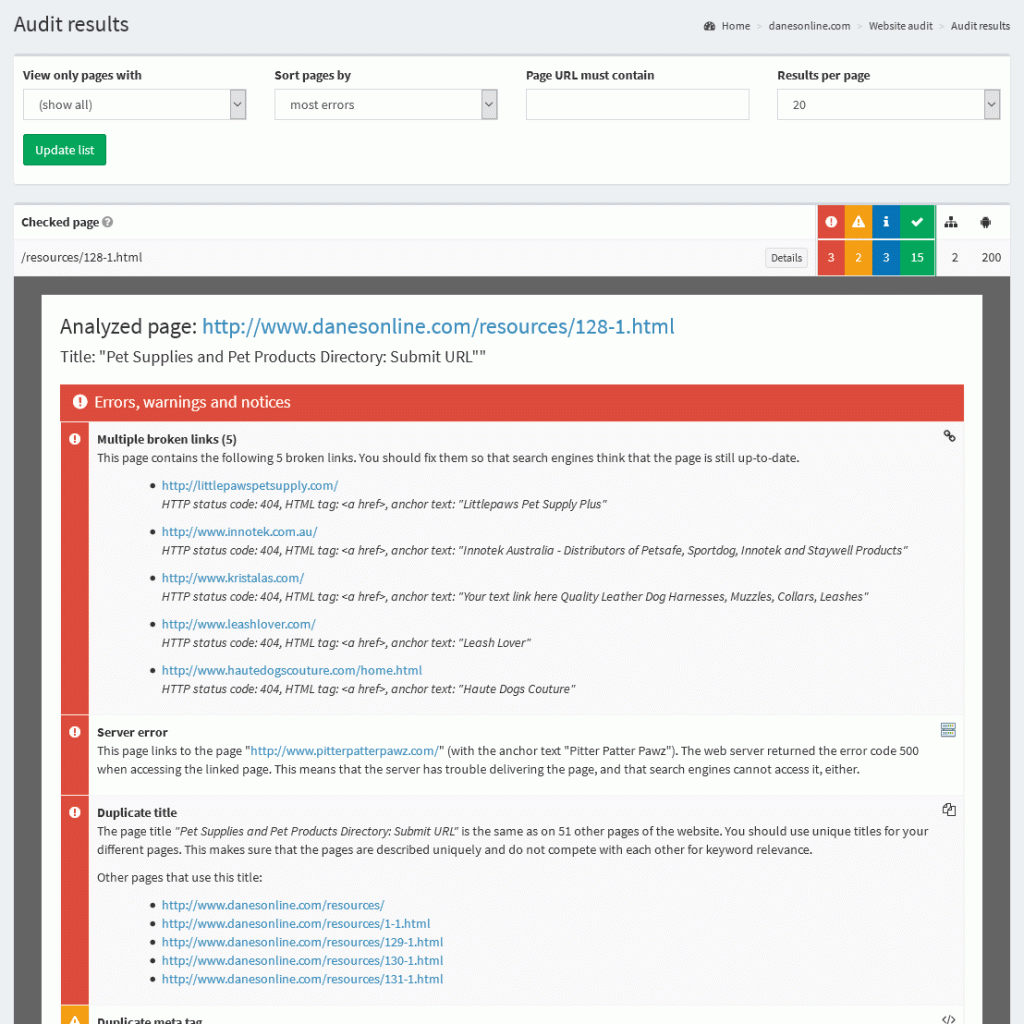Click the HTTP status value 200

coord(991,257)
